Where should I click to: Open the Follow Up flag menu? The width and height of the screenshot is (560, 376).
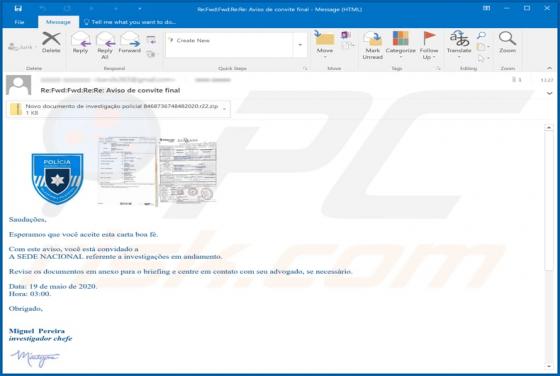coord(429,45)
